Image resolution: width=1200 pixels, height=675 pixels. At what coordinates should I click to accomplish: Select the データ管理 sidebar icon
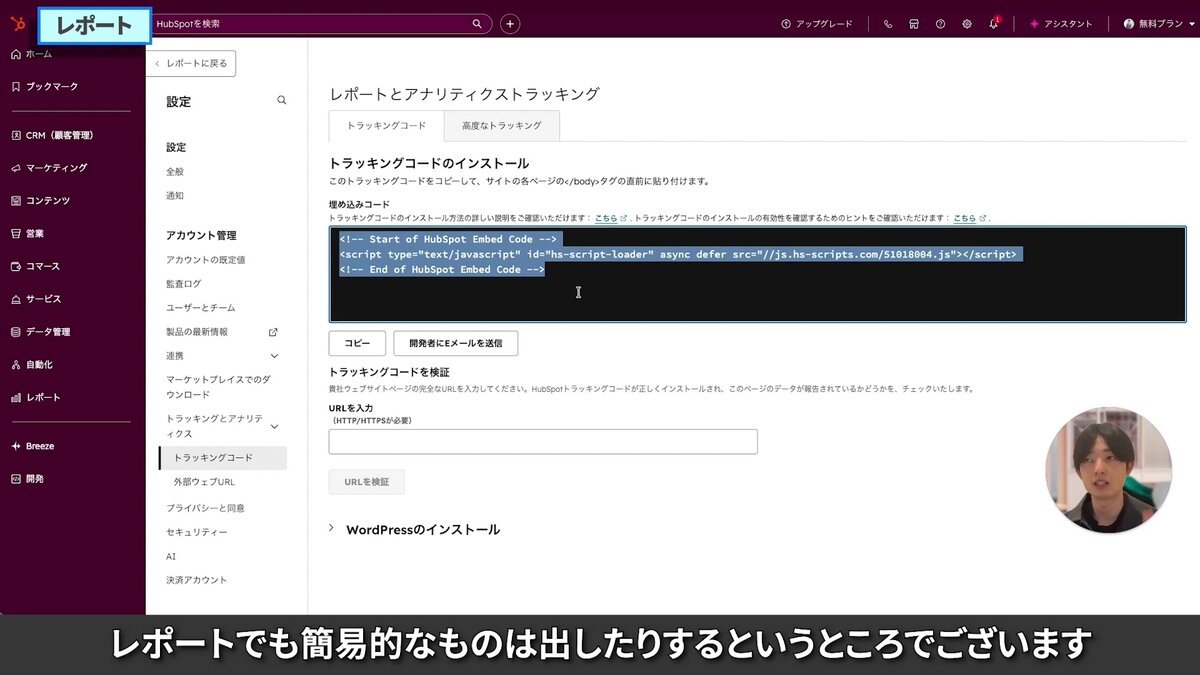pyautogui.click(x=44, y=331)
